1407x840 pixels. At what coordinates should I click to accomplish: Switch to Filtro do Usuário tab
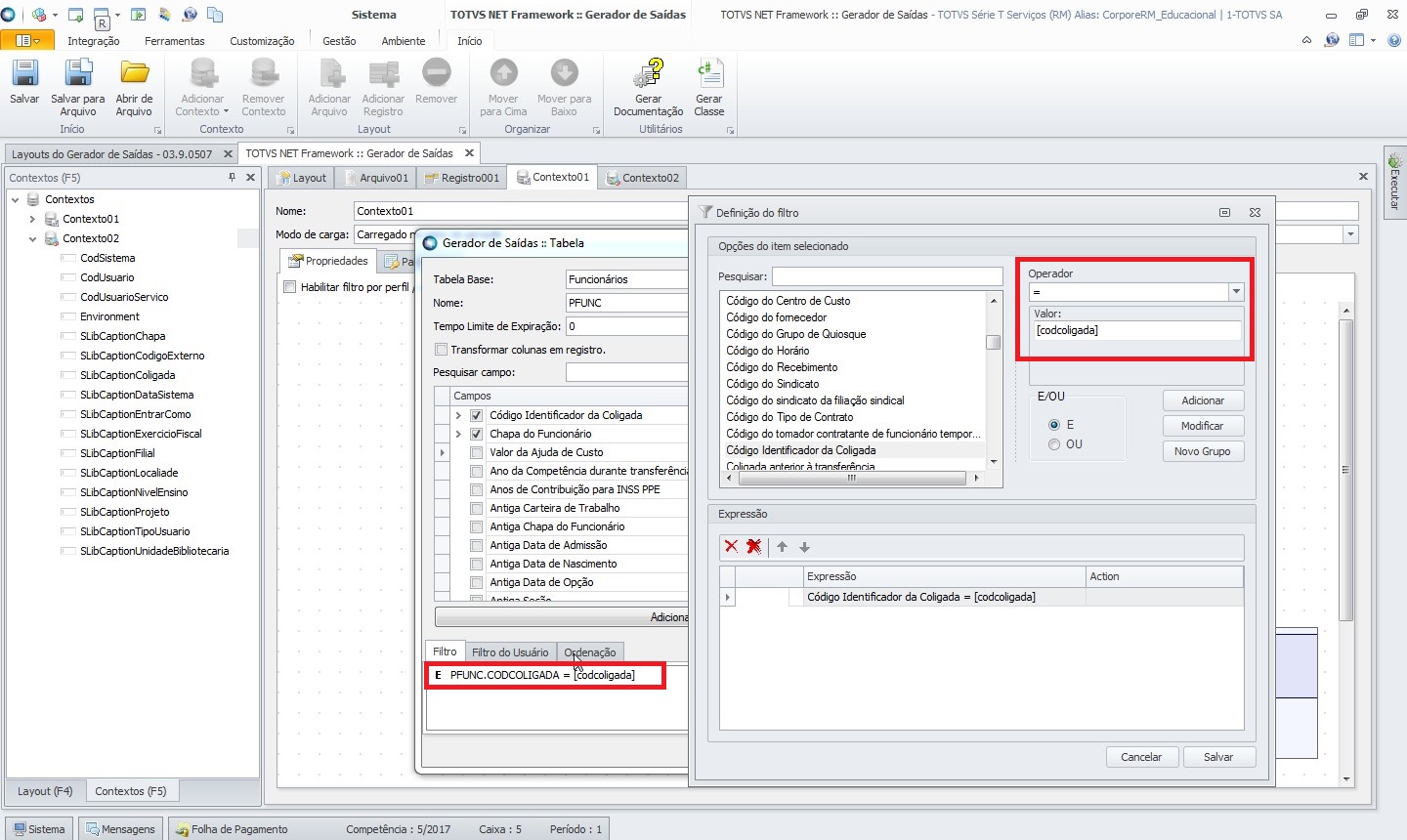[510, 652]
